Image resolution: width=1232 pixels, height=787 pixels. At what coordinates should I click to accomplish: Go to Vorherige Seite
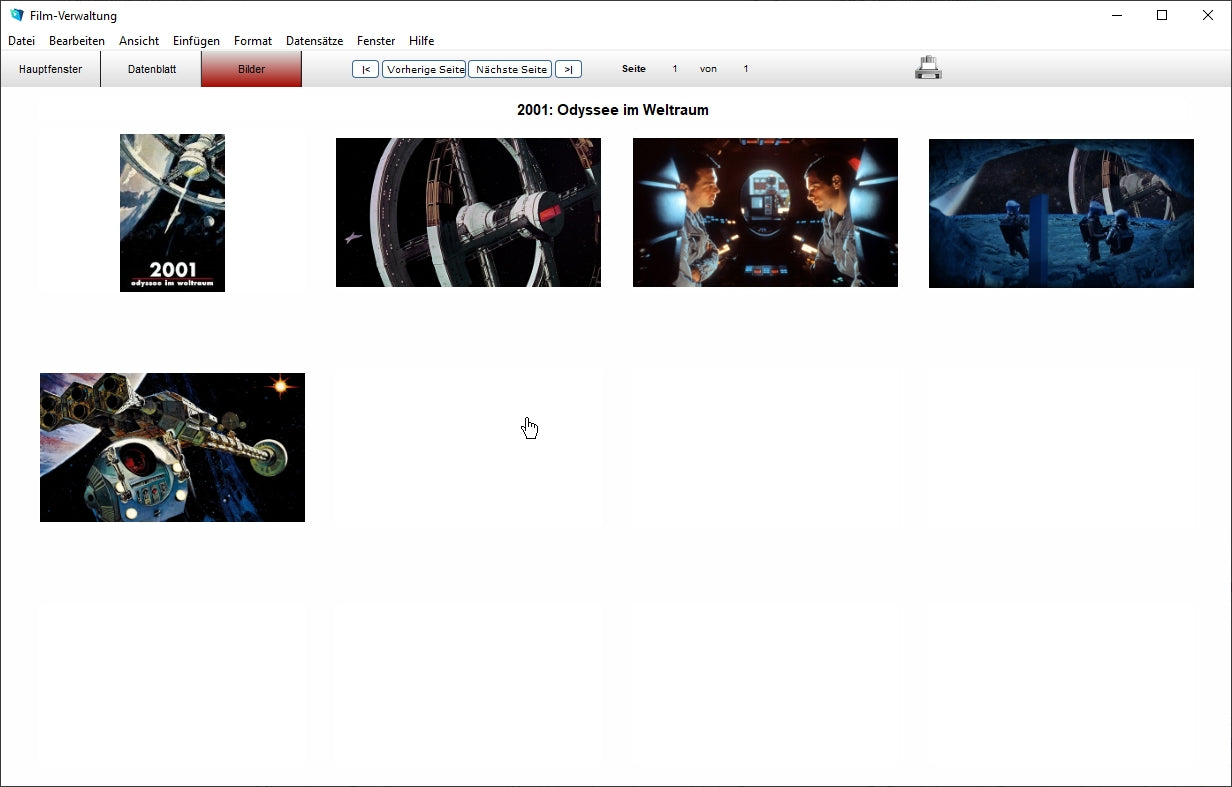[424, 69]
